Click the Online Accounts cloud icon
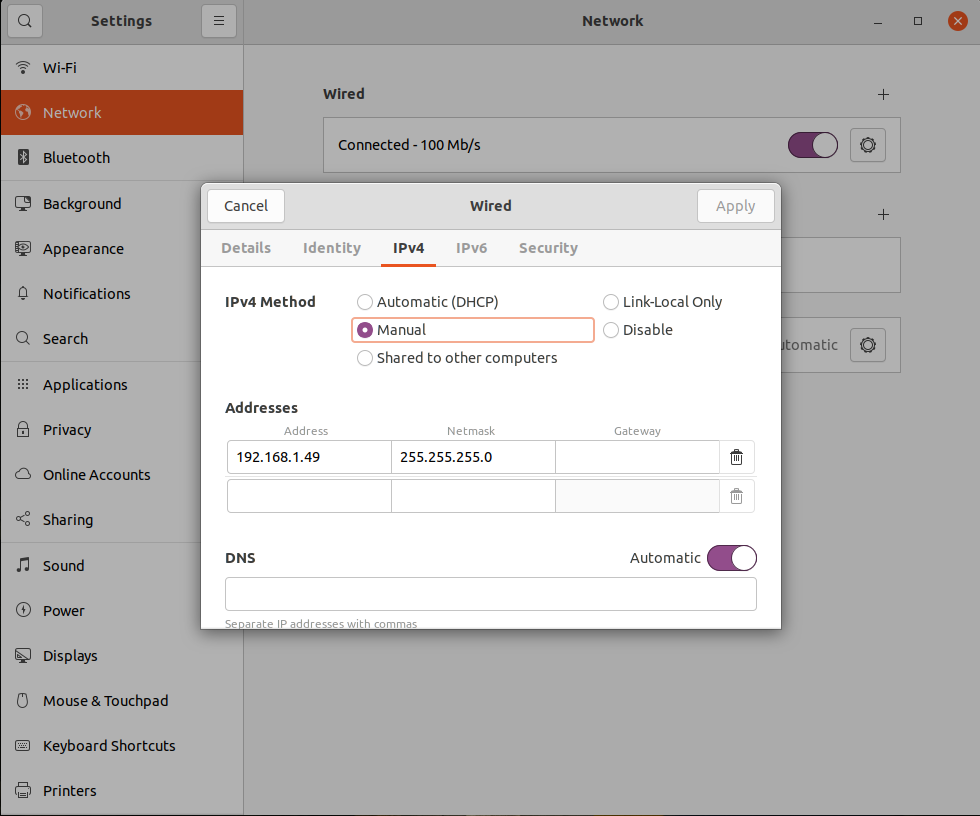 (23, 474)
